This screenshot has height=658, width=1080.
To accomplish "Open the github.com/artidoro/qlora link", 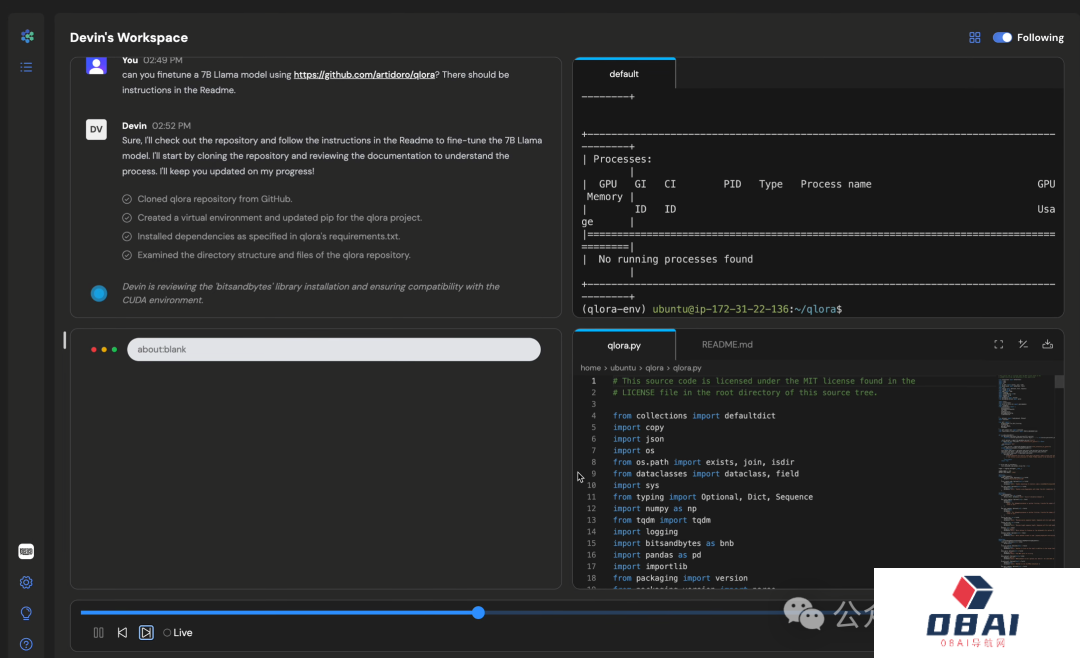I will pyautogui.click(x=364, y=75).
